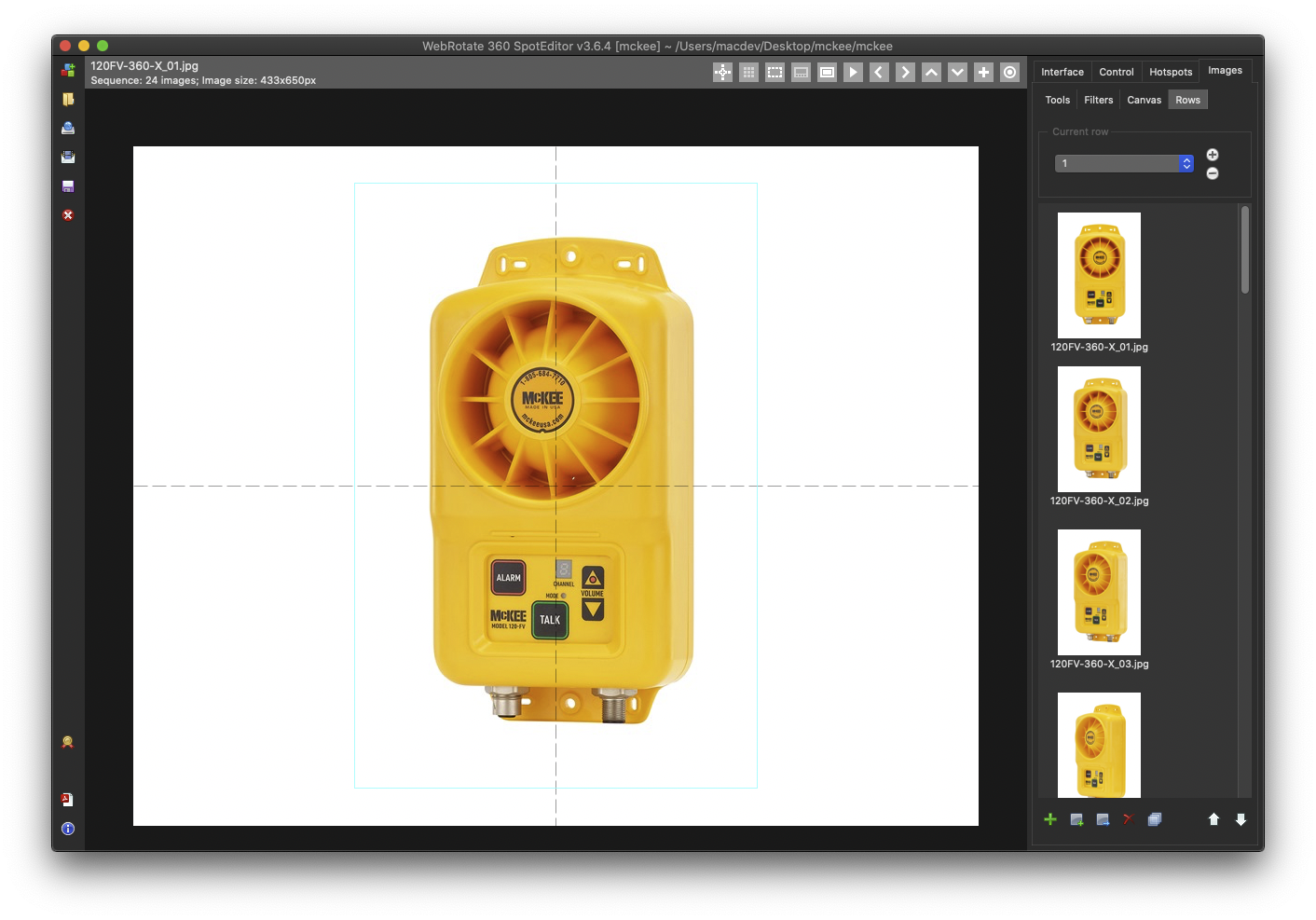Move down a row with the down chevron
Screen dimensions: 1316x920
click(957, 72)
